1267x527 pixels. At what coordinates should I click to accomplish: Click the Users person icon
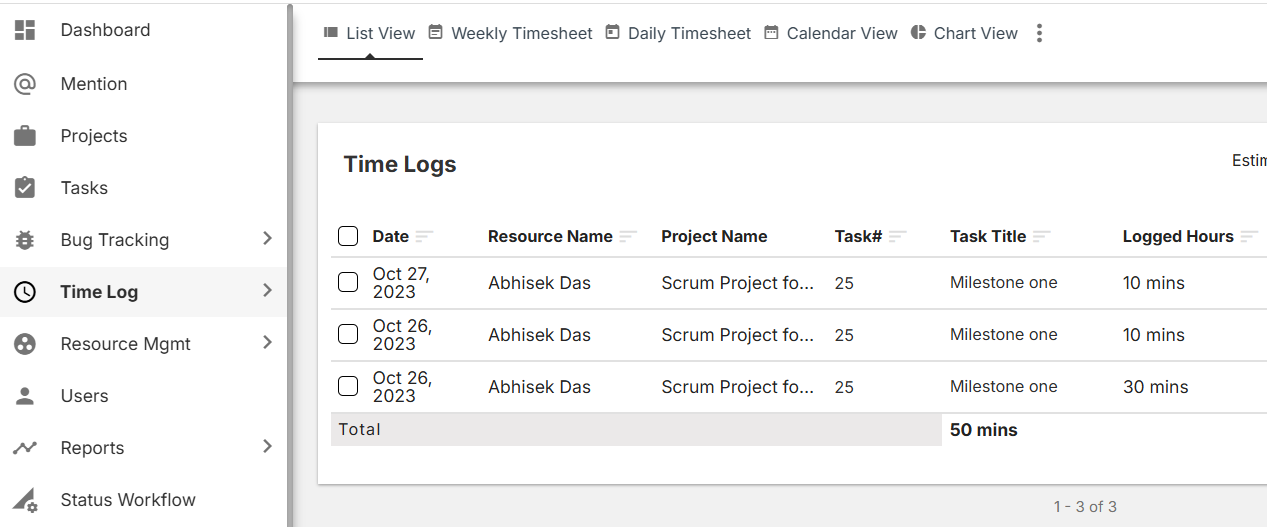click(25, 396)
